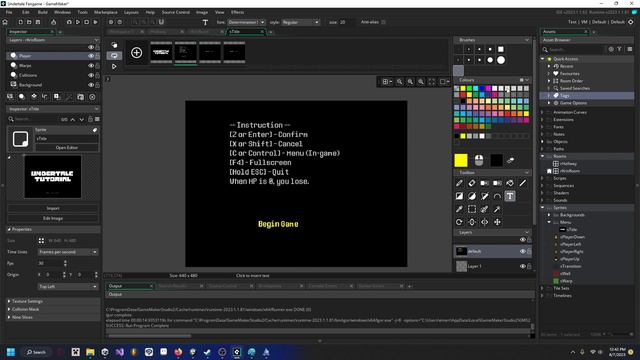Open the asset browser filter icon
Viewport: 640px width, 360px height.
click(620, 49)
